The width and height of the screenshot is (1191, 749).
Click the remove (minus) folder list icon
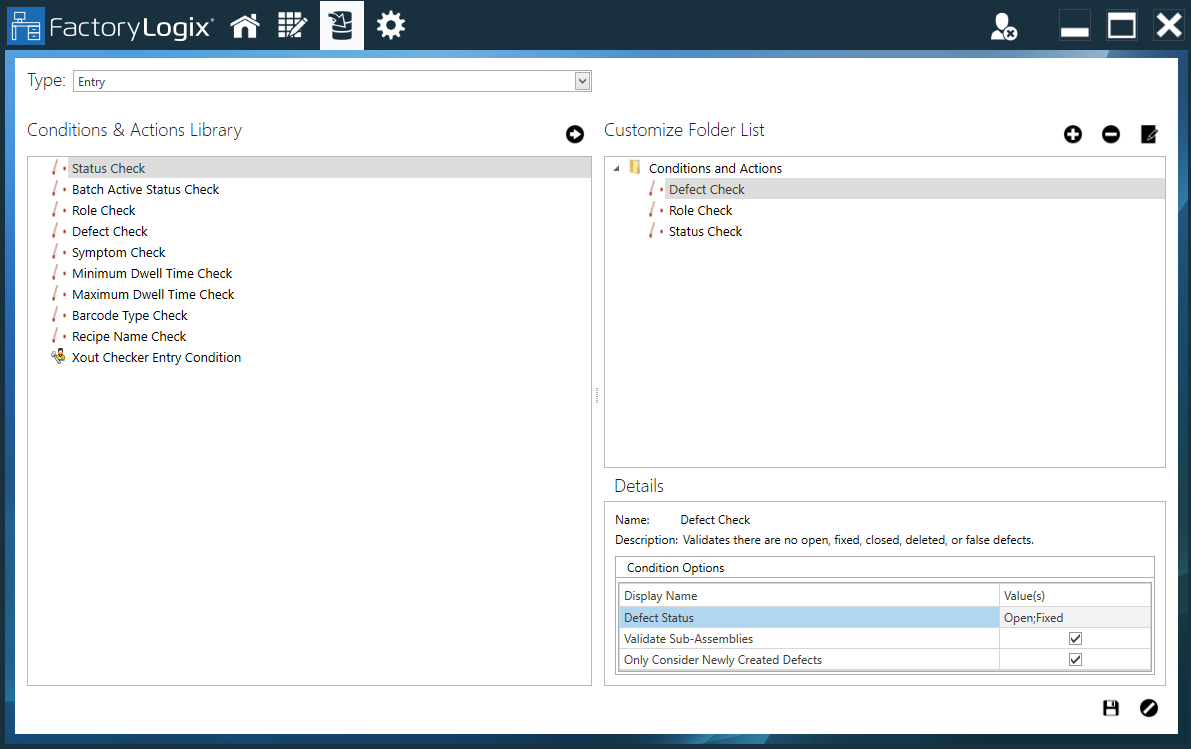(1110, 134)
